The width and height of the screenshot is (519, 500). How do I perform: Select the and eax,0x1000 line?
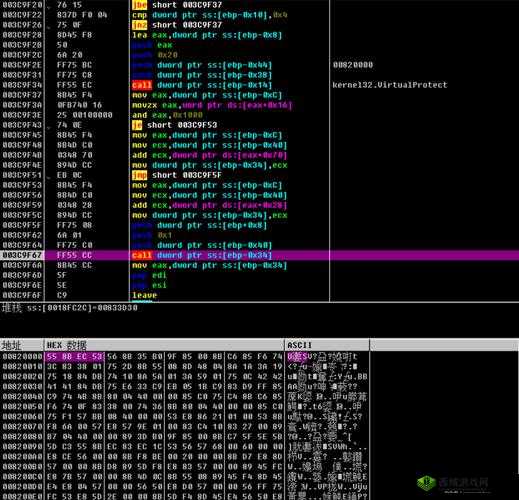point(167,115)
